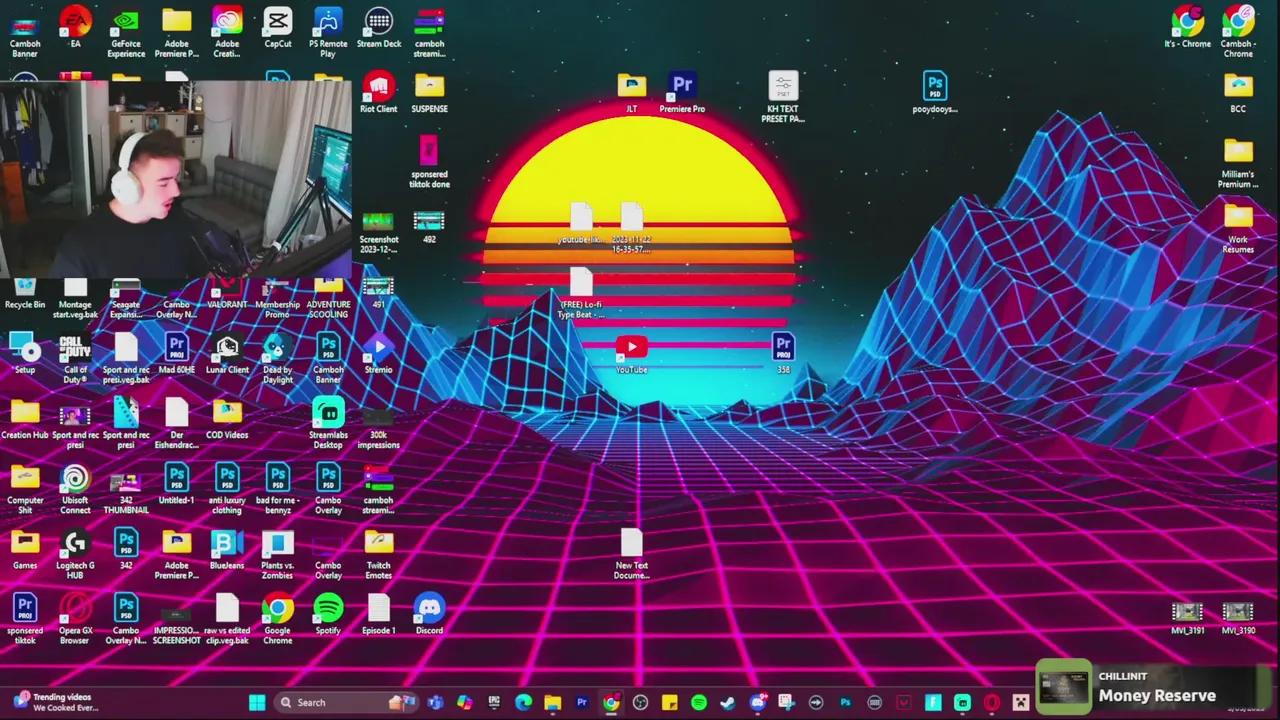Screen dimensions: 1280x720
Task: Open Spotify from the taskbar
Action: coord(699,703)
